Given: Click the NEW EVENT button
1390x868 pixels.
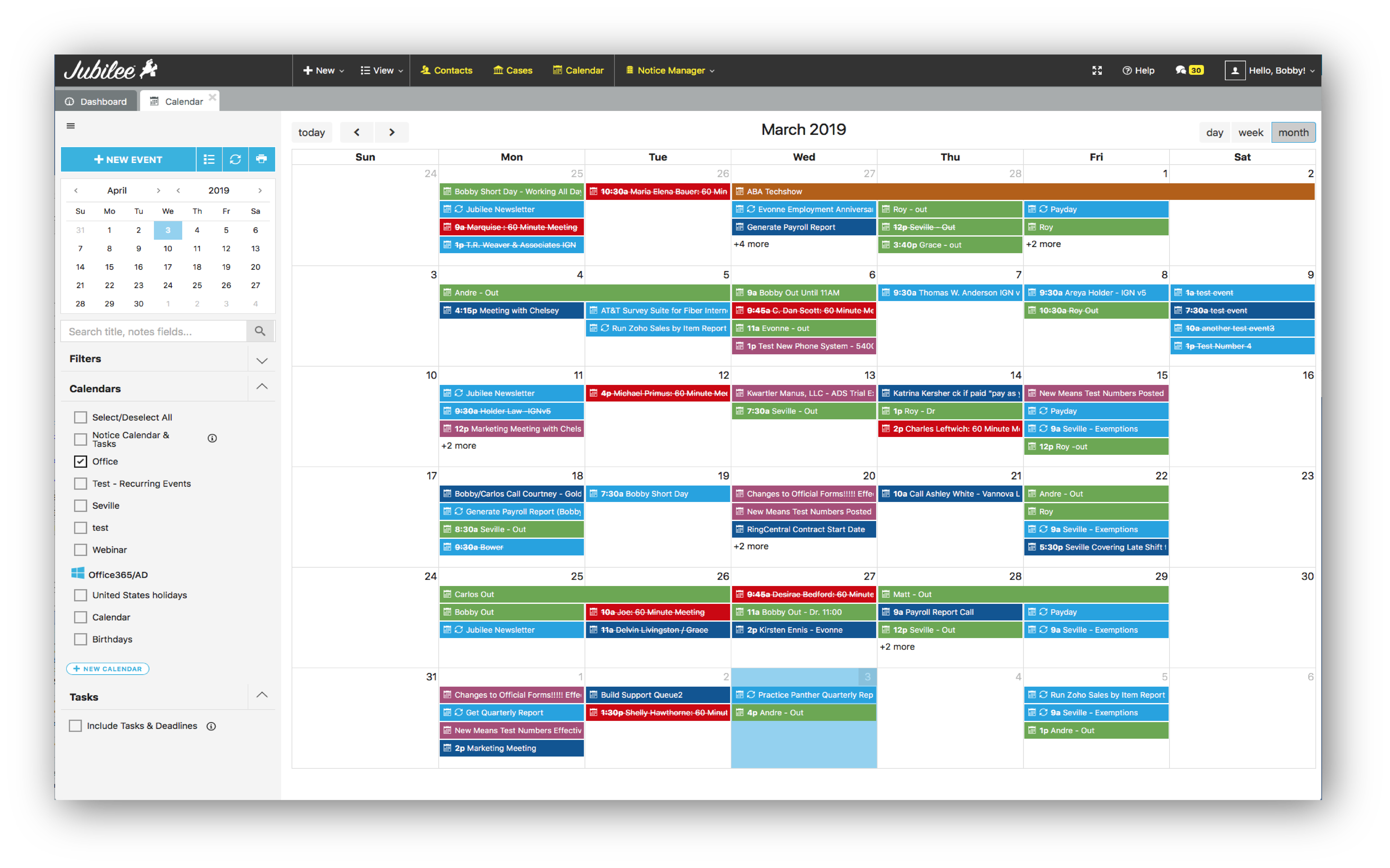Looking at the screenshot, I should point(128,160).
